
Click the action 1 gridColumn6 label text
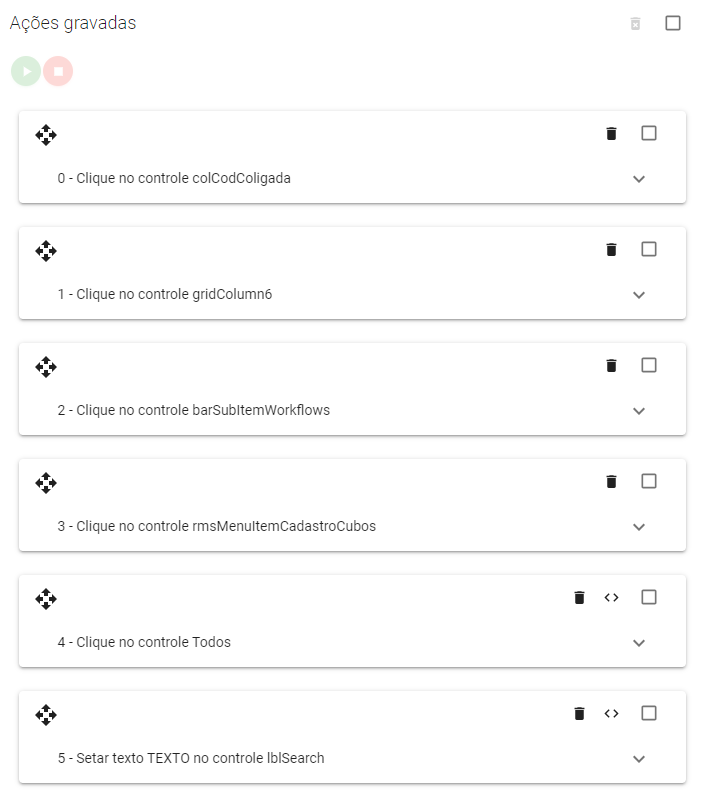tap(164, 294)
